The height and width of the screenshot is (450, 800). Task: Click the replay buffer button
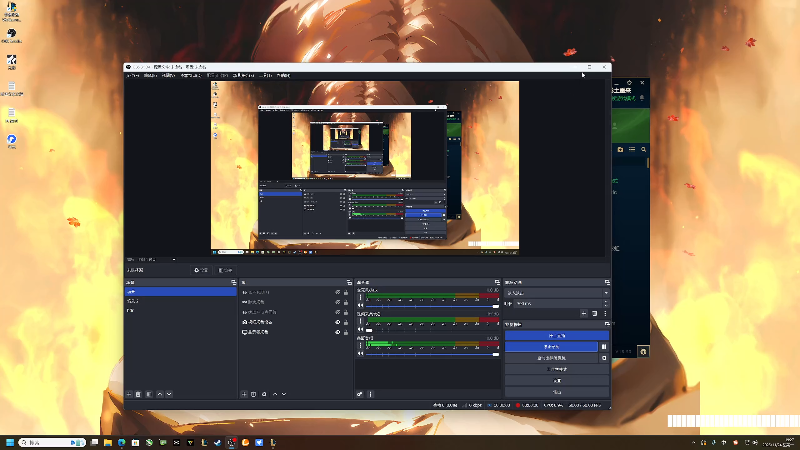click(551, 358)
